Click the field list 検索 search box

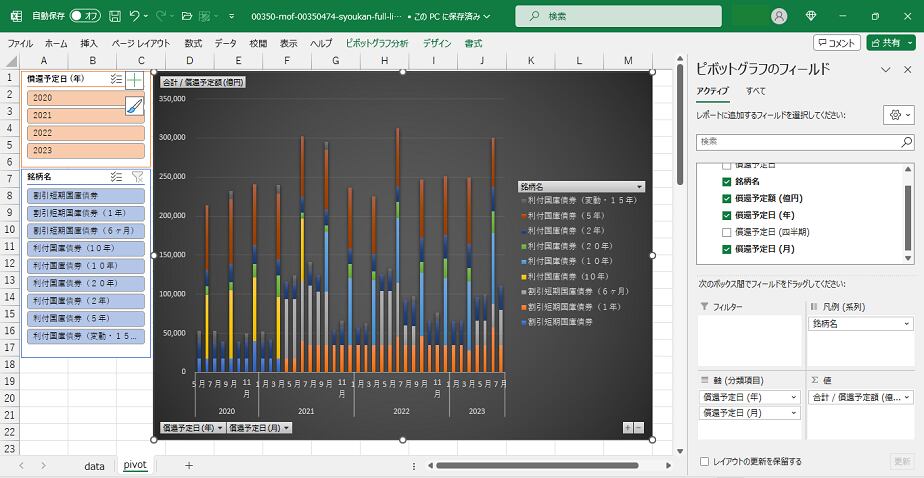(x=804, y=142)
